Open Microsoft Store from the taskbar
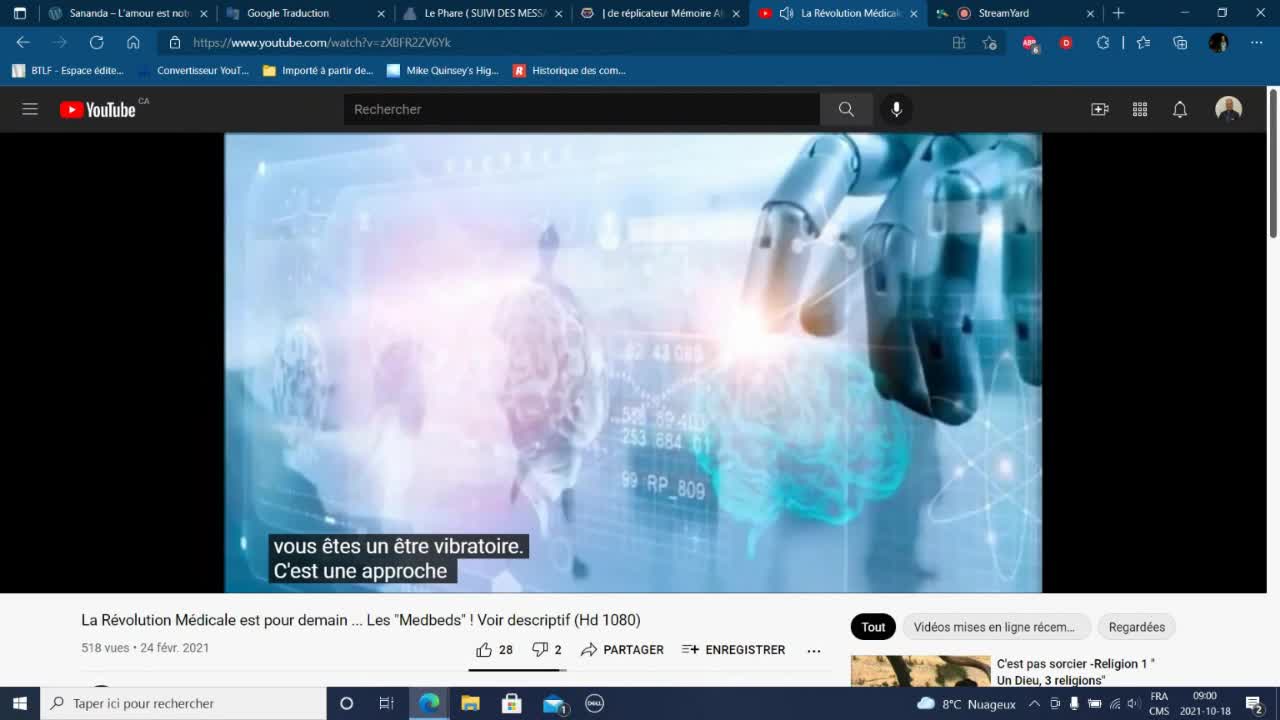Screen dimensions: 1280x720 point(511,703)
